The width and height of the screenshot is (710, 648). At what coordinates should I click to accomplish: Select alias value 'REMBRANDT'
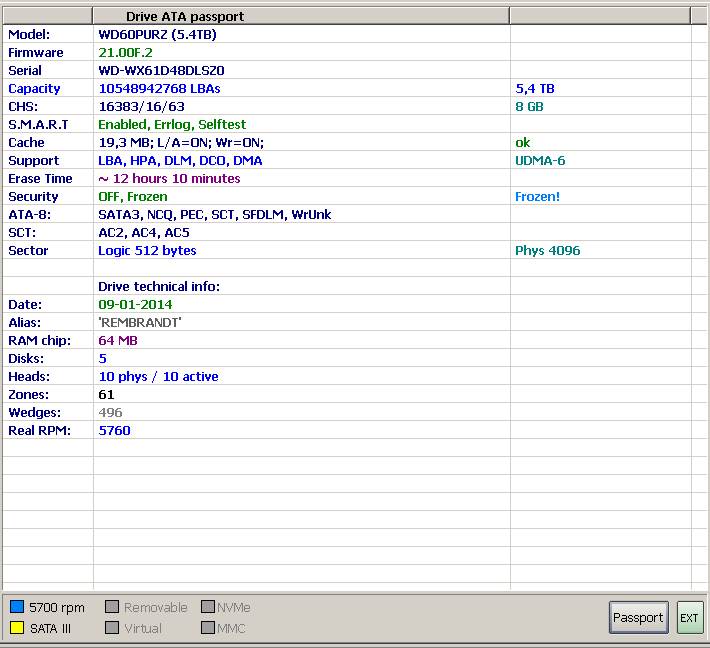[140, 323]
